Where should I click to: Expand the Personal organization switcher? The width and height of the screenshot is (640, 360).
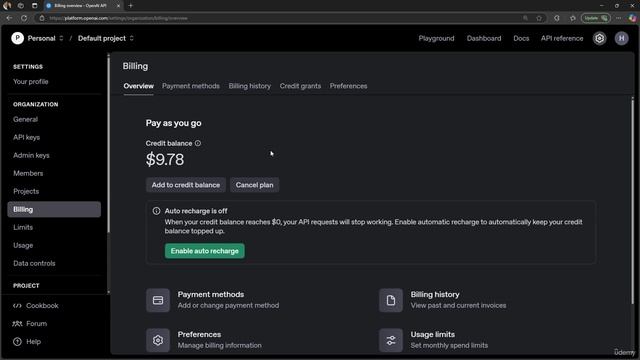point(61,38)
